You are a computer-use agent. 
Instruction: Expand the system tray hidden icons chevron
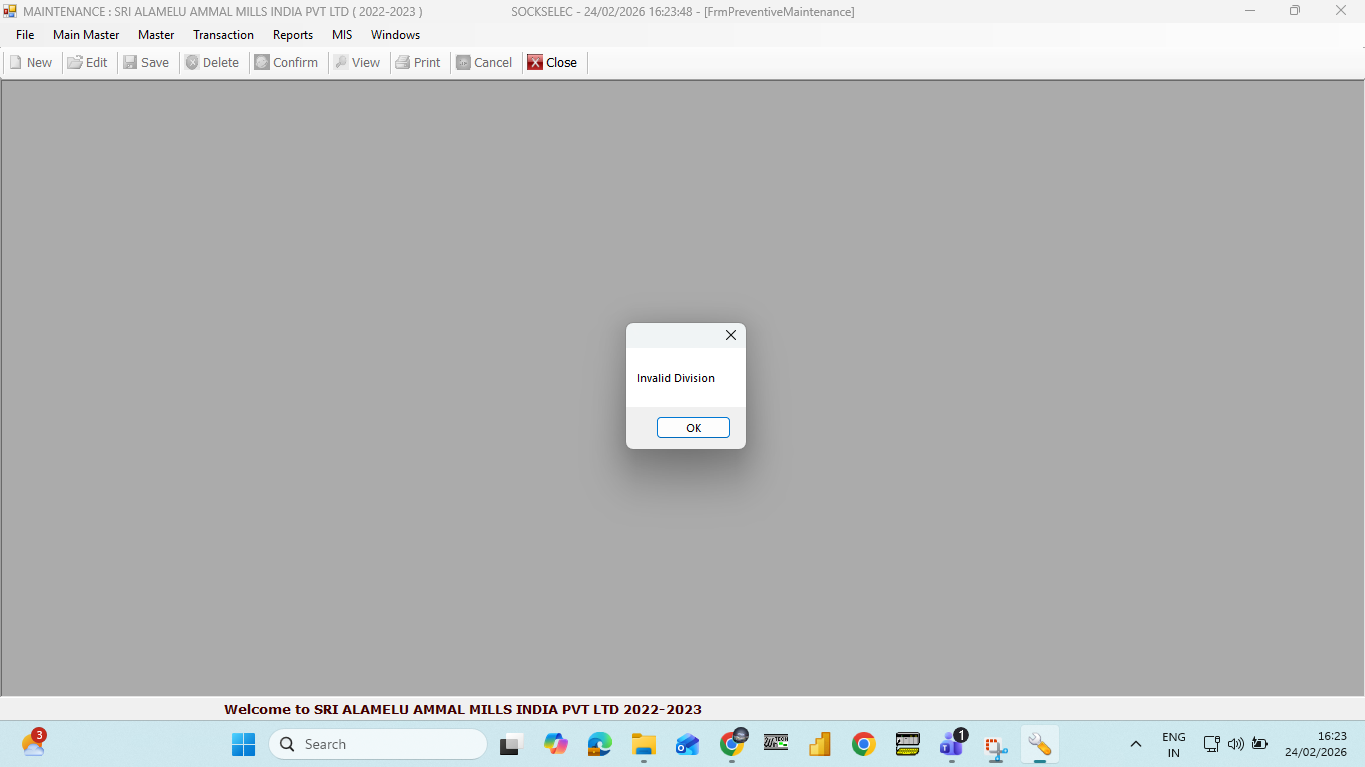(1136, 744)
